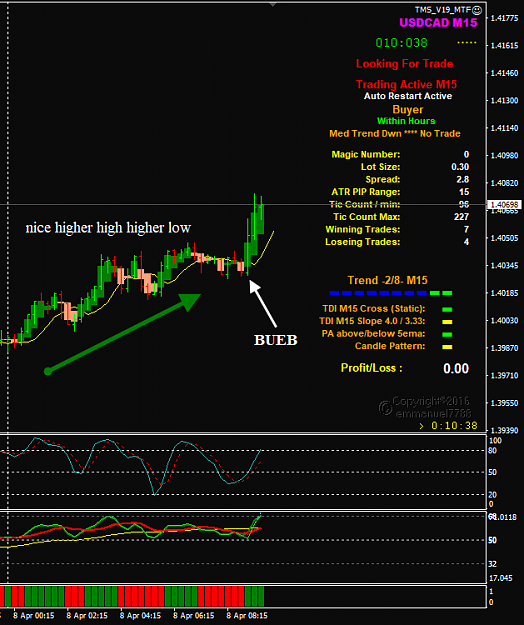Click the '1.40185' price scale label
This screenshot has height=625, width=524.
pos(504,293)
